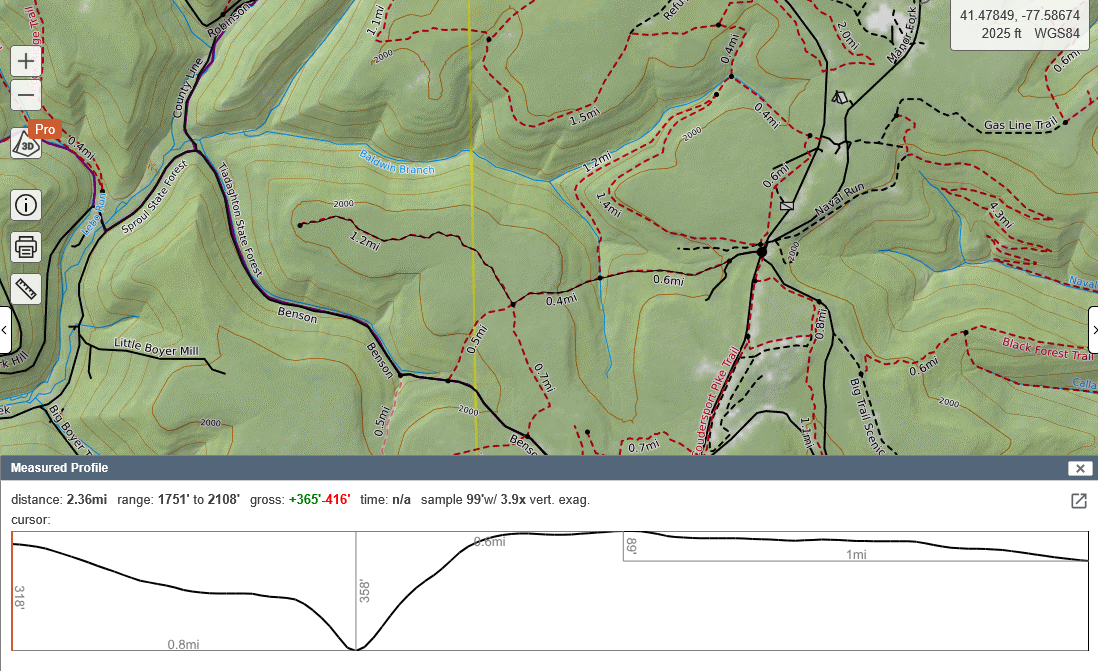Click the Big Trail Scenic label
This screenshot has height=671, width=1098.
[x=866, y=415]
